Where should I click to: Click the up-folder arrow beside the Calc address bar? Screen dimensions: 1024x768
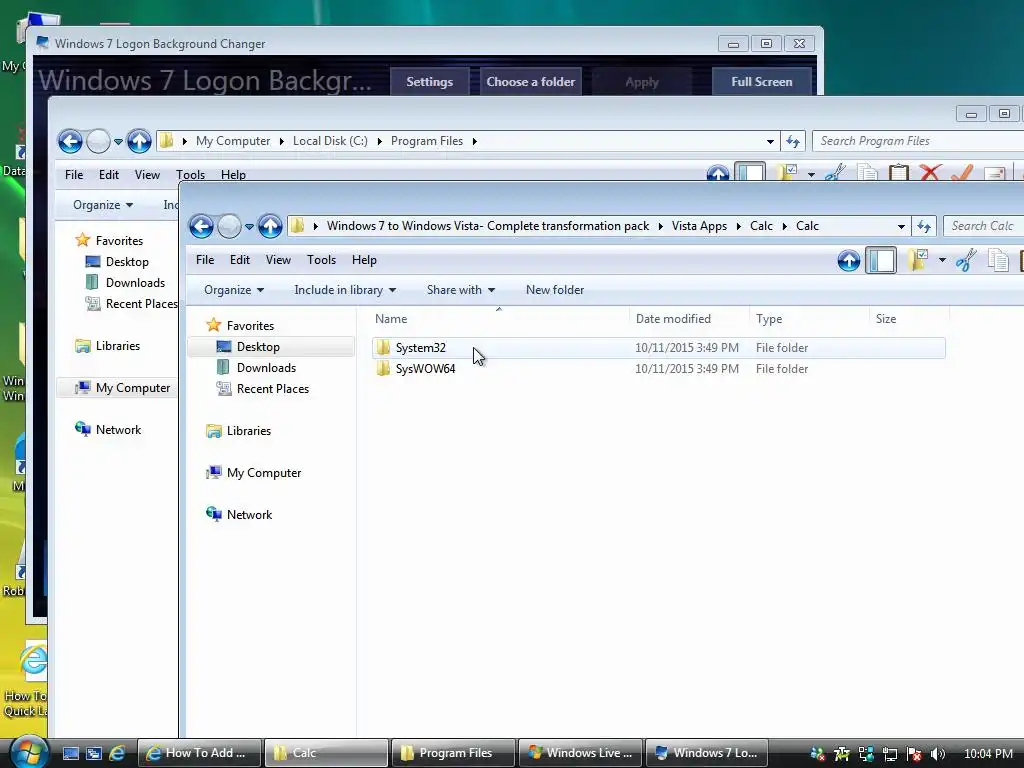(x=270, y=227)
